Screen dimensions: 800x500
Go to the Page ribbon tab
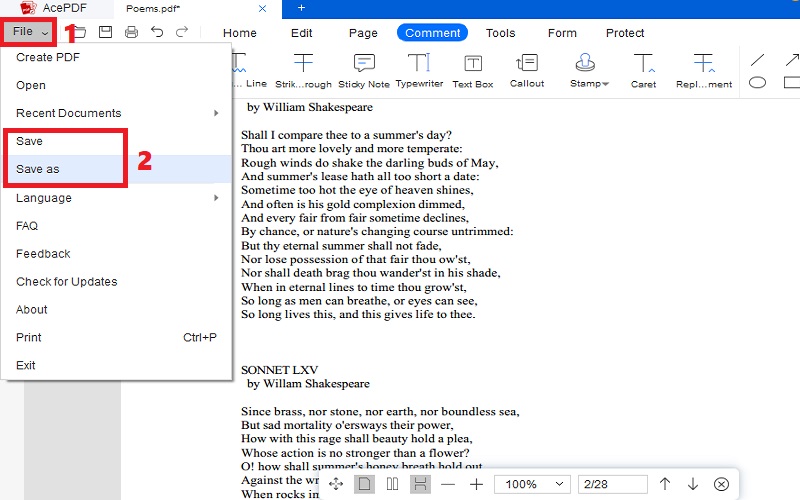point(363,33)
